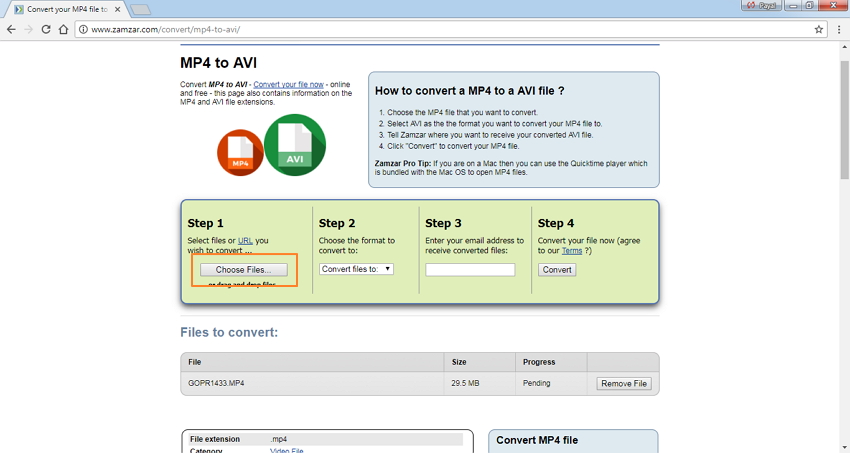Close the current browser tab
The height and width of the screenshot is (453, 850).
click(x=119, y=9)
